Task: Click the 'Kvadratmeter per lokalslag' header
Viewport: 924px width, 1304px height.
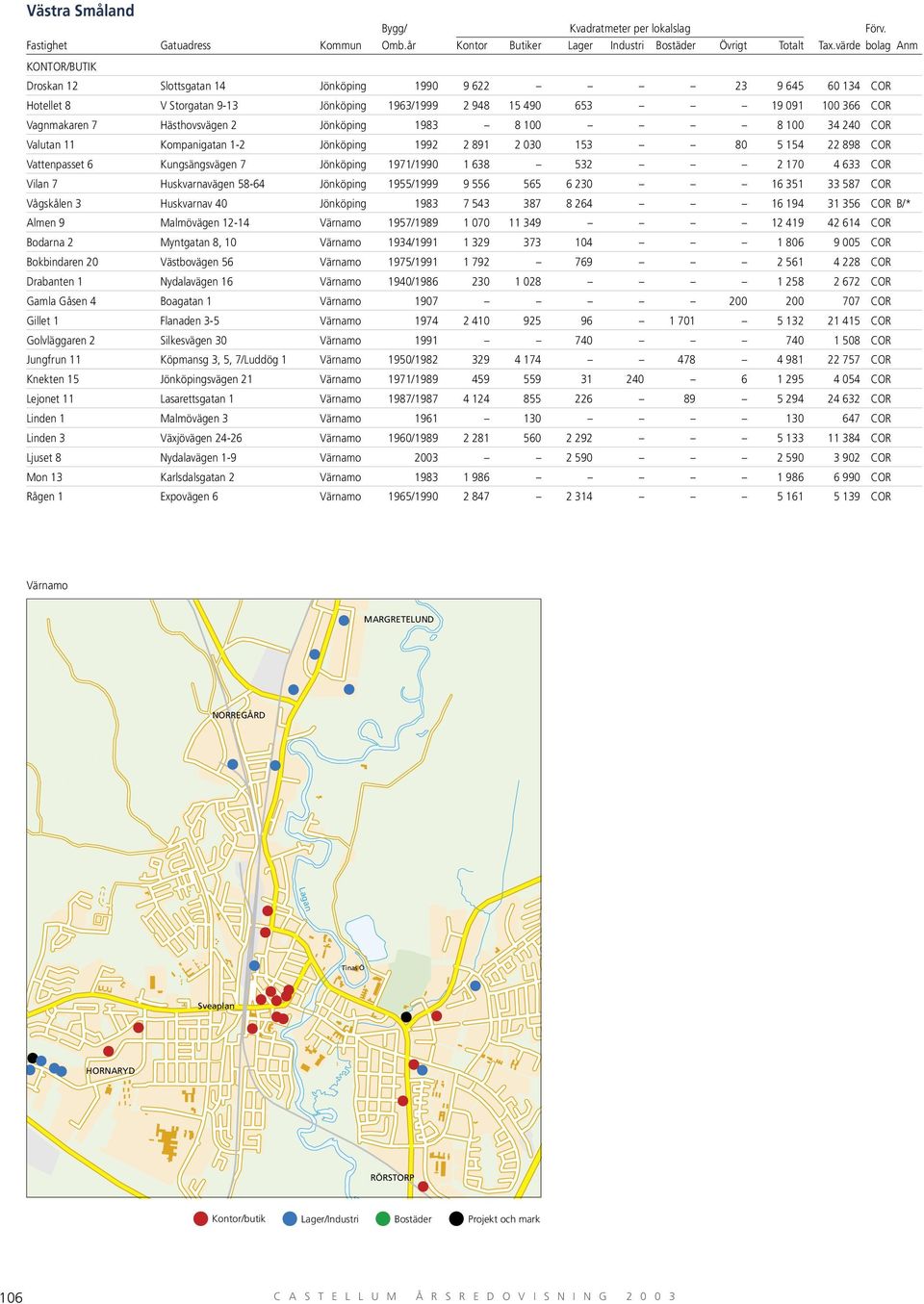Action: pos(629,29)
